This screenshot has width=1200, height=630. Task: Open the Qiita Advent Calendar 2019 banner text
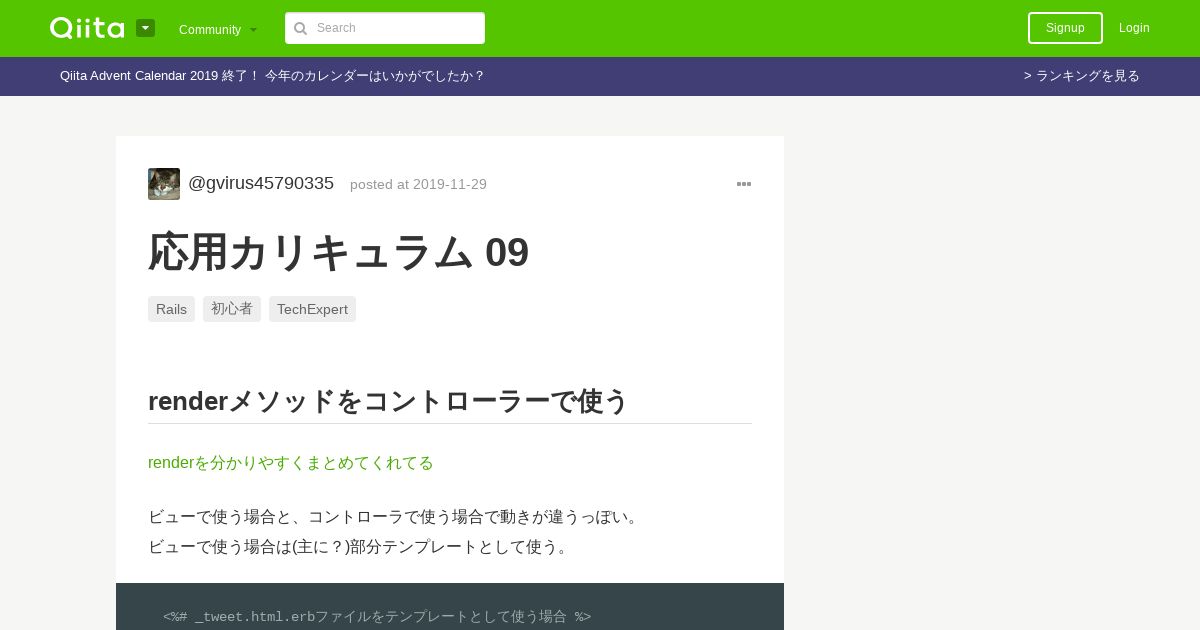(x=272, y=76)
